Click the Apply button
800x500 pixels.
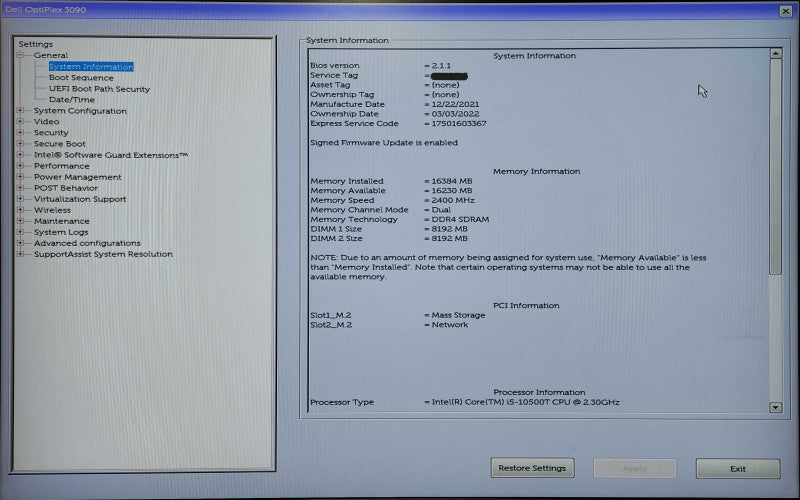pyautogui.click(x=635, y=468)
